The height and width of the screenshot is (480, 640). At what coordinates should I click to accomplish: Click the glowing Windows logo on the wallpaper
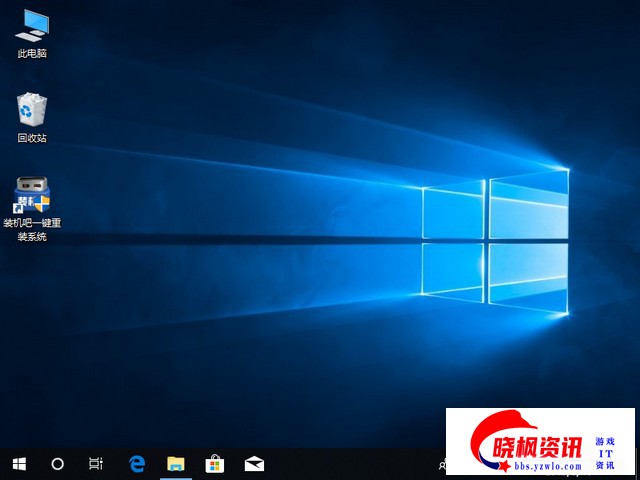(x=495, y=238)
